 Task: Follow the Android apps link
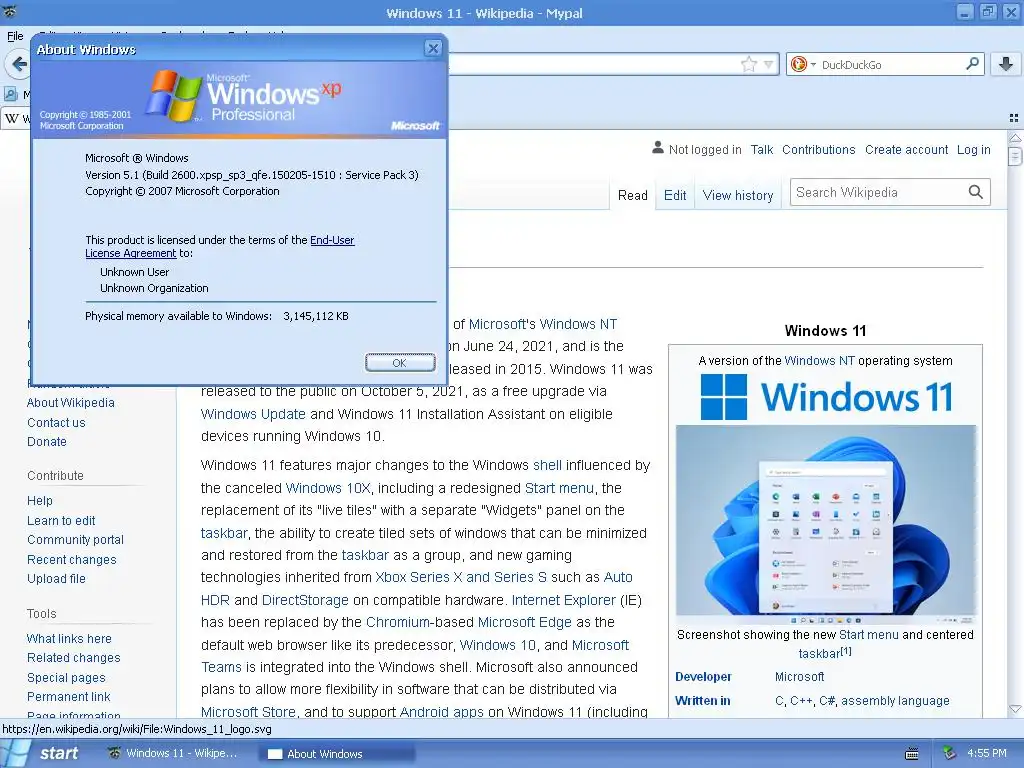click(x=441, y=712)
